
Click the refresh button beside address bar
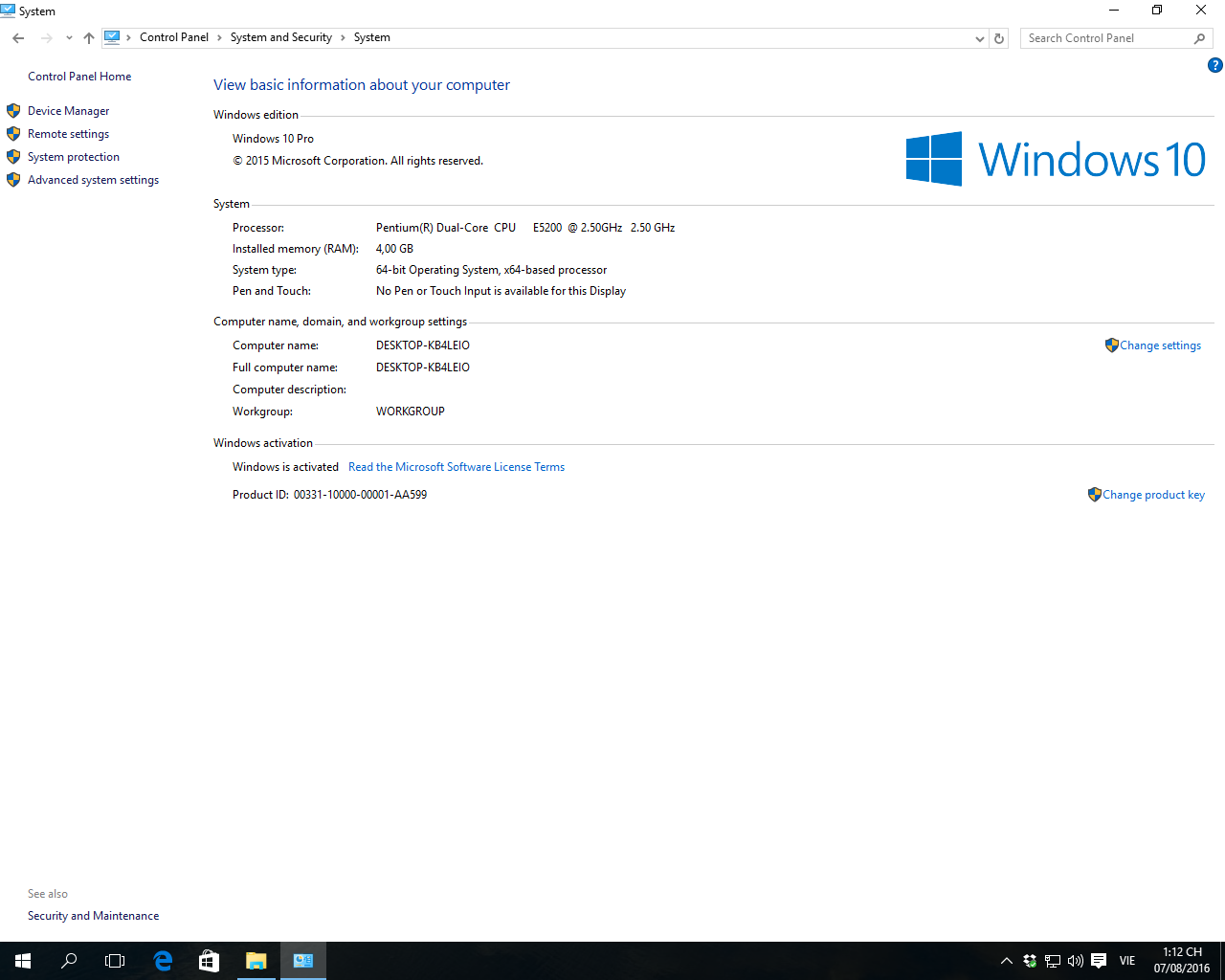(x=999, y=38)
